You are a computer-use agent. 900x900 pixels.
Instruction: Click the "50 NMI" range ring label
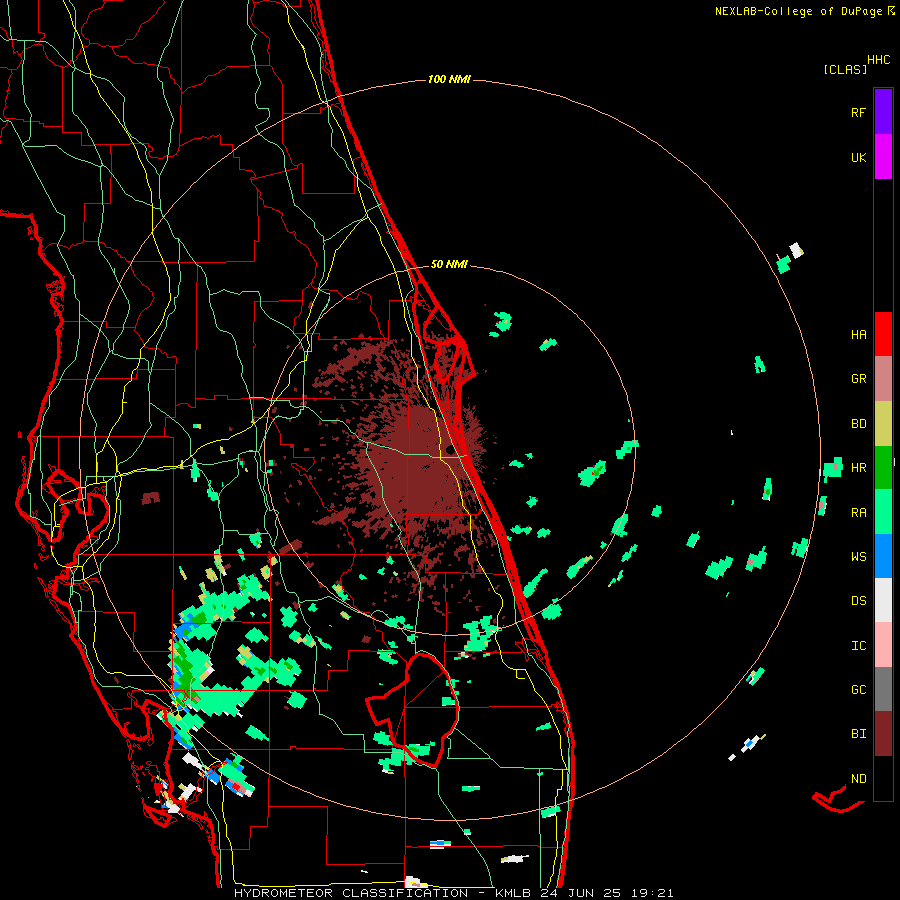click(449, 264)
